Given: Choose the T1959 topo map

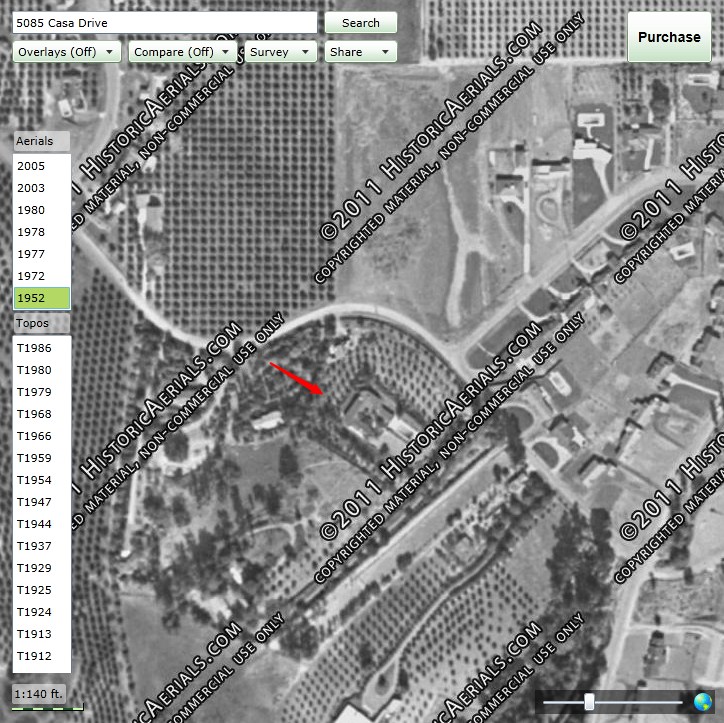Looking at the screenshot, I should 42,458.
